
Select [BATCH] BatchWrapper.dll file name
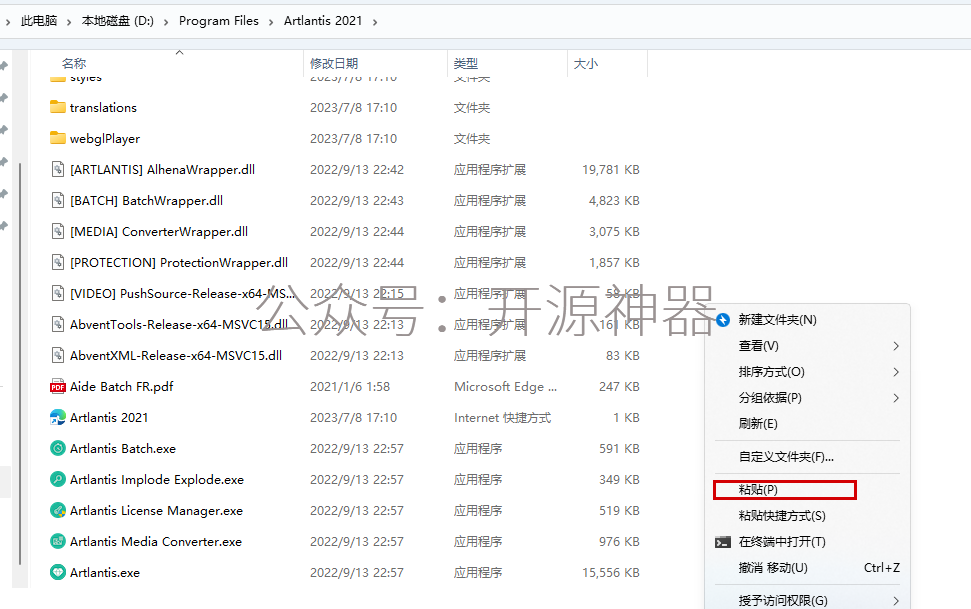click(x=147, y=201)
